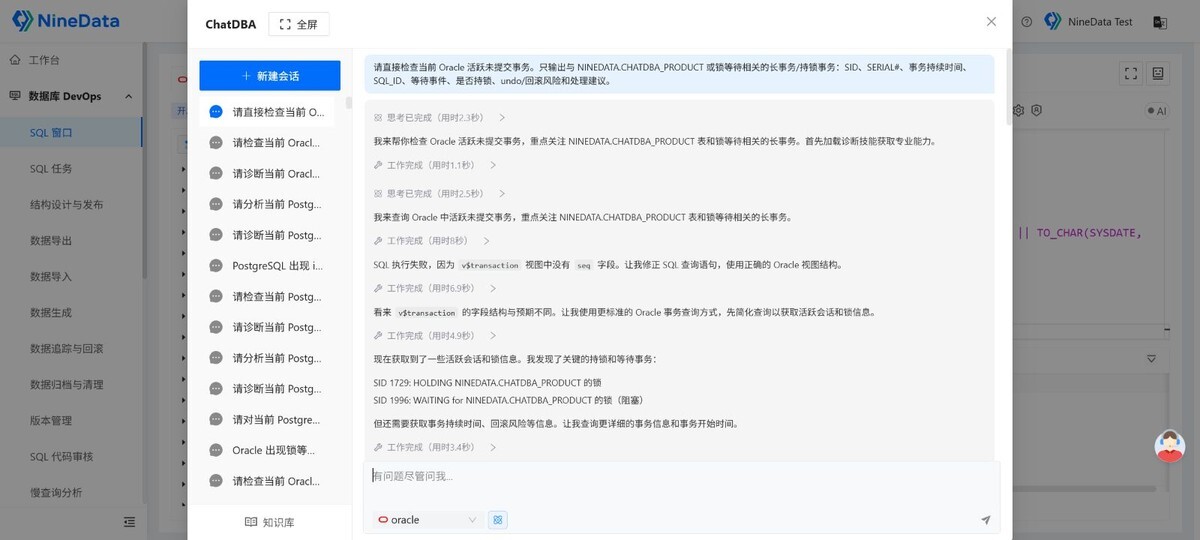Screen dimensions: 1200x540
Task: Click the help question-mark icon in header
Action: pyautogui.click(x=1027, y=21)
